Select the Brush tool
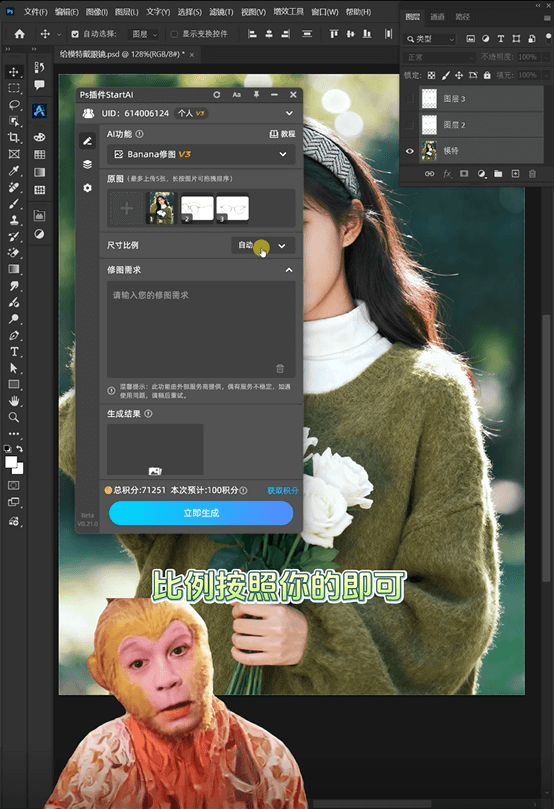The width and height of the screenshot is (554, 809). (14, 203)
